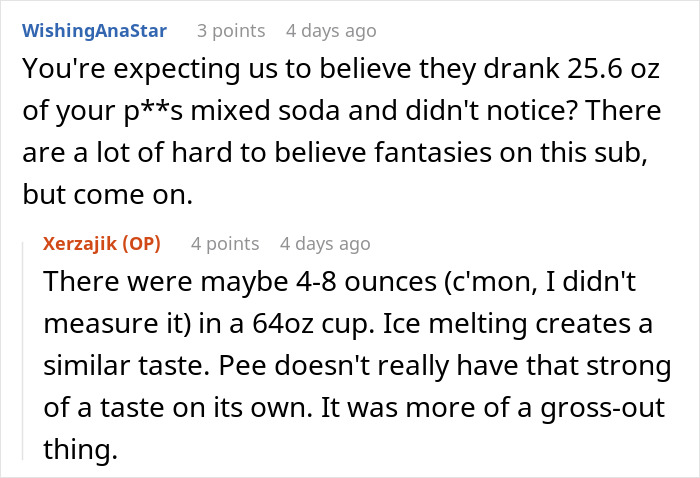Click the reply's '4 days ago' timestamp
700x478 pixels.
(x=325, y=243)
